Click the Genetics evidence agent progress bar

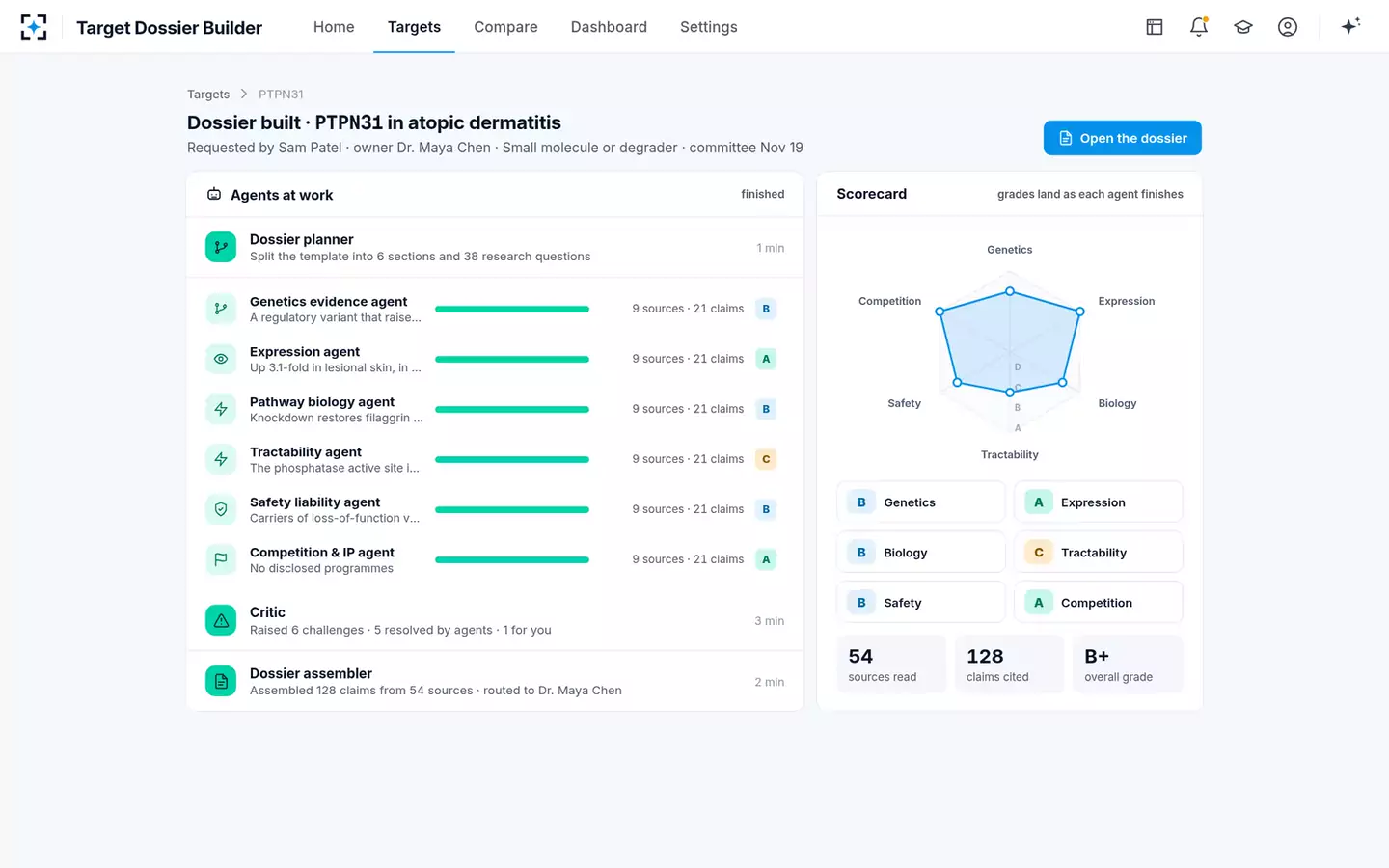(x=512, y=309)
